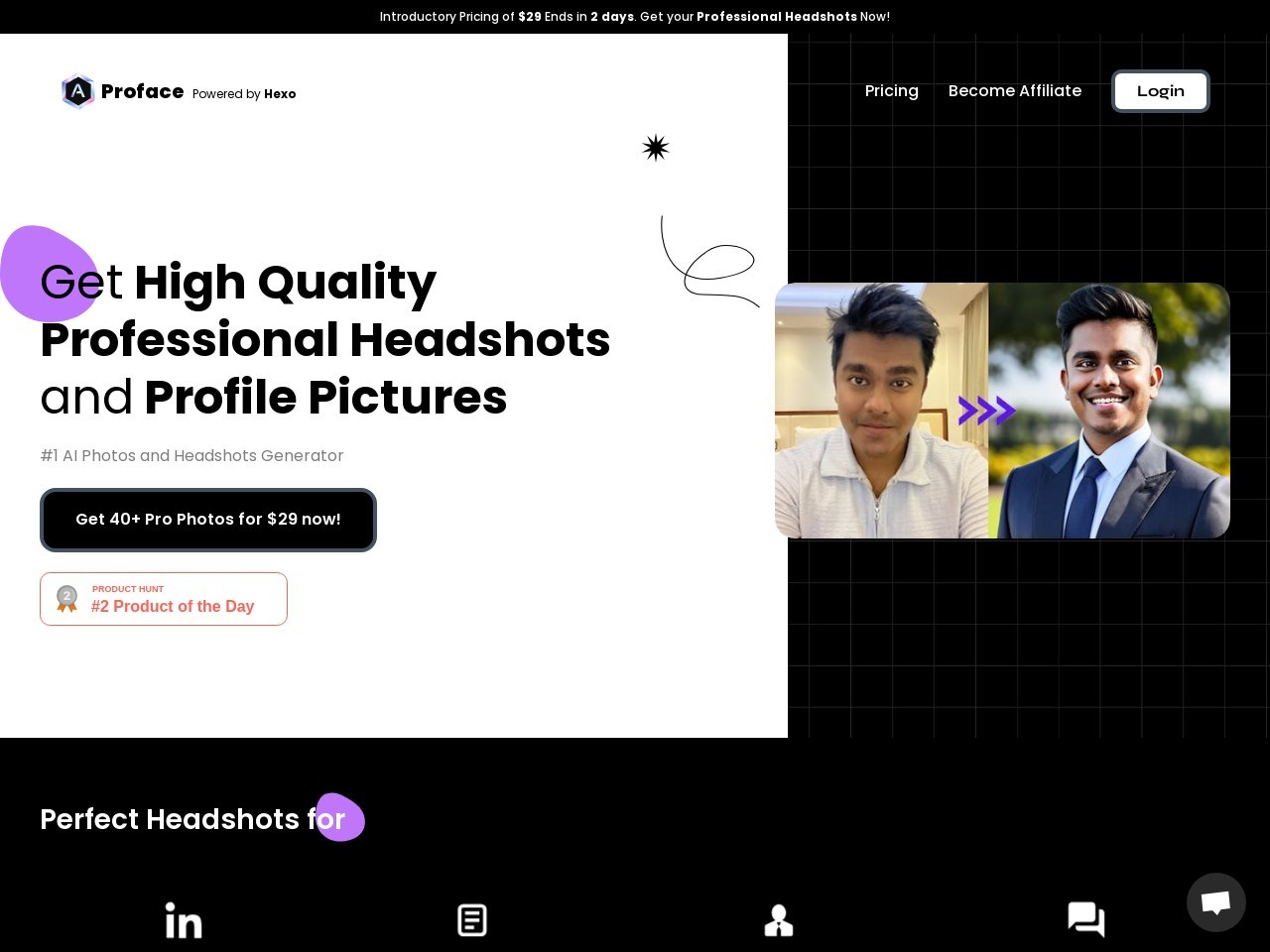Image resolution: width=1270 pixels, height=952 pixels.
Task: Open the Hexo link next to the logo
Action: pyautogui.click(x=280, y=94)
